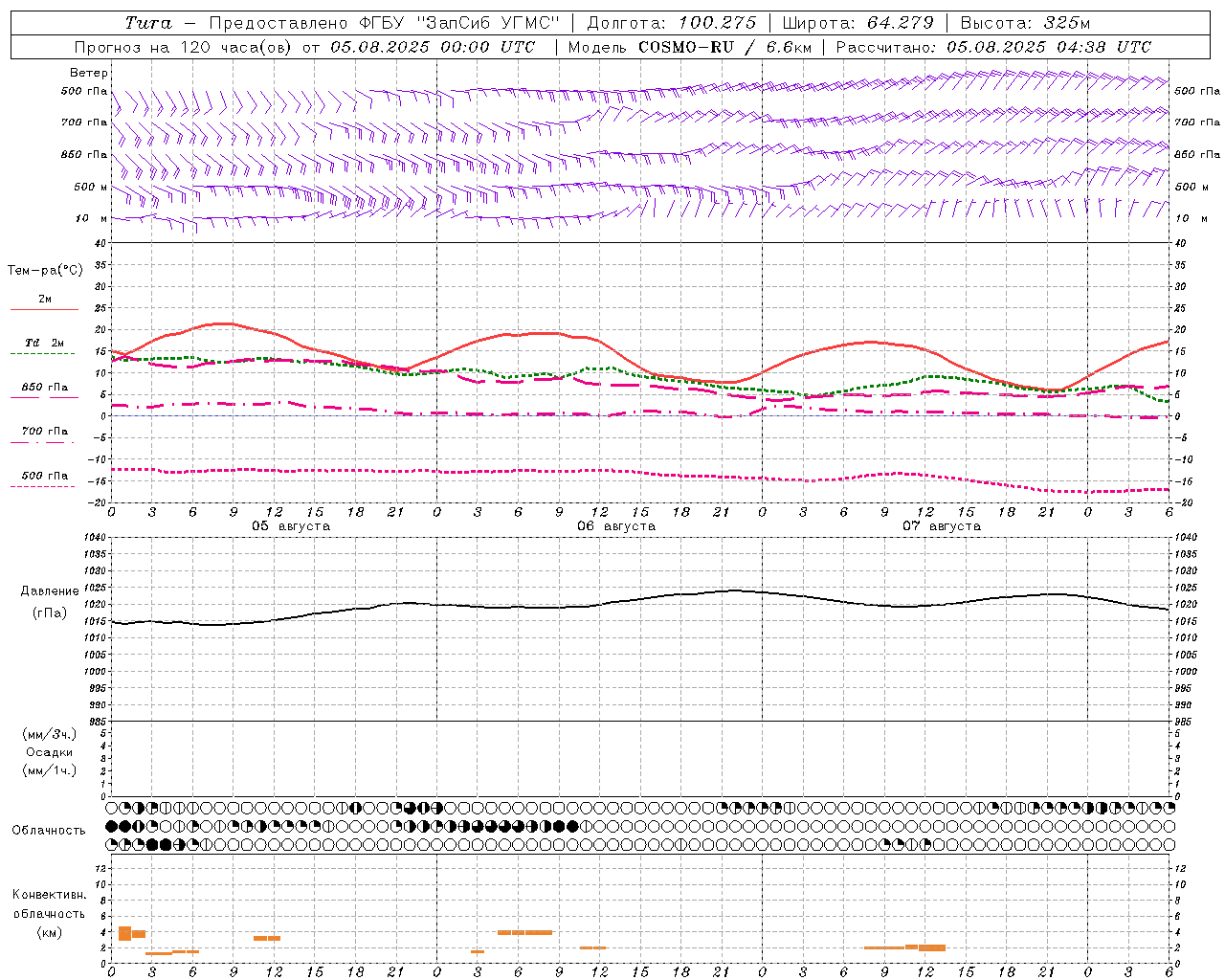Screen dimensions: 1225x980
Task: Click the solid red "2м" legend line
Action: click(44, 309)
